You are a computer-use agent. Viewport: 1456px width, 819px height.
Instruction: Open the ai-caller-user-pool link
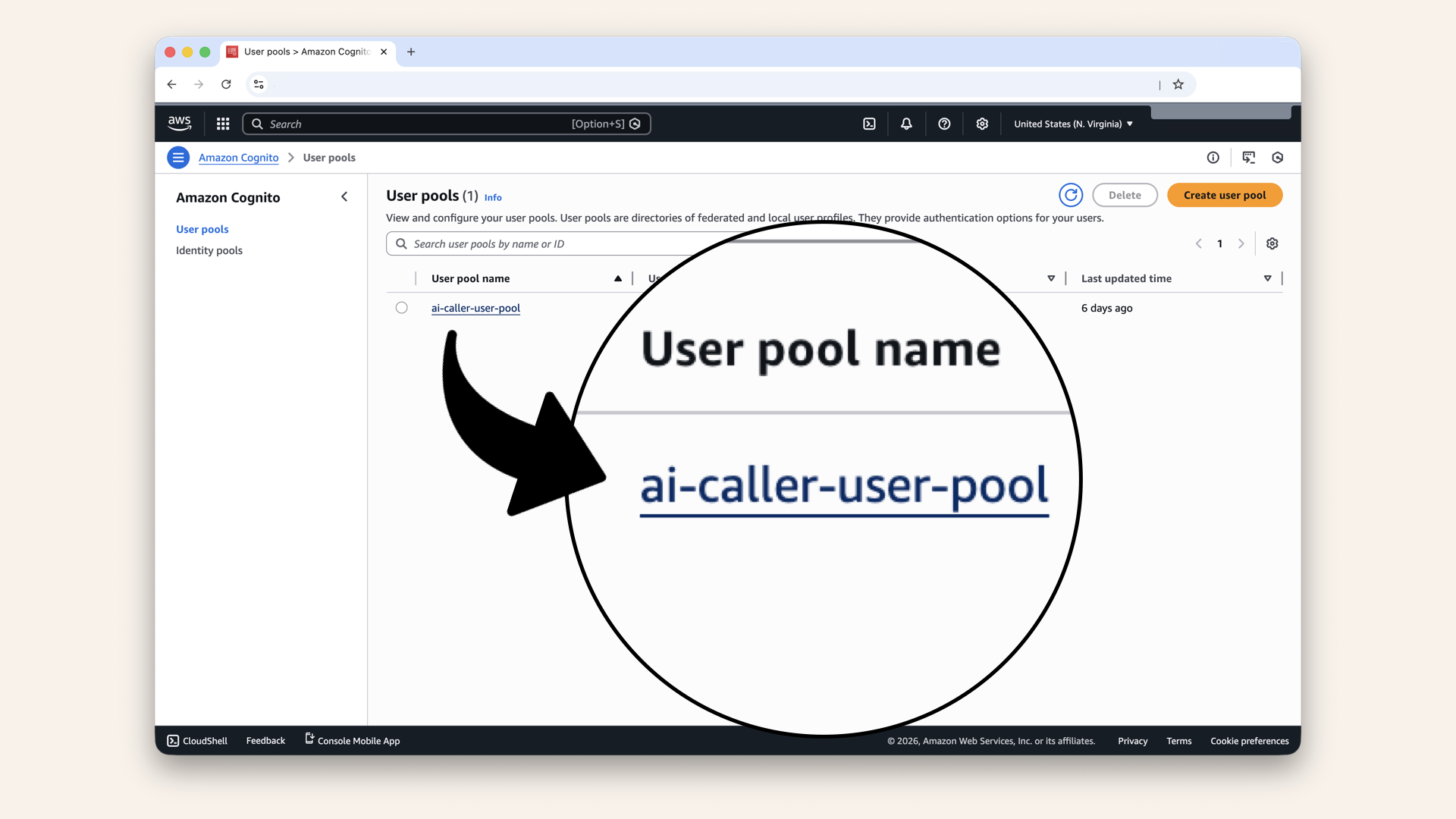(x=475, y=308)
